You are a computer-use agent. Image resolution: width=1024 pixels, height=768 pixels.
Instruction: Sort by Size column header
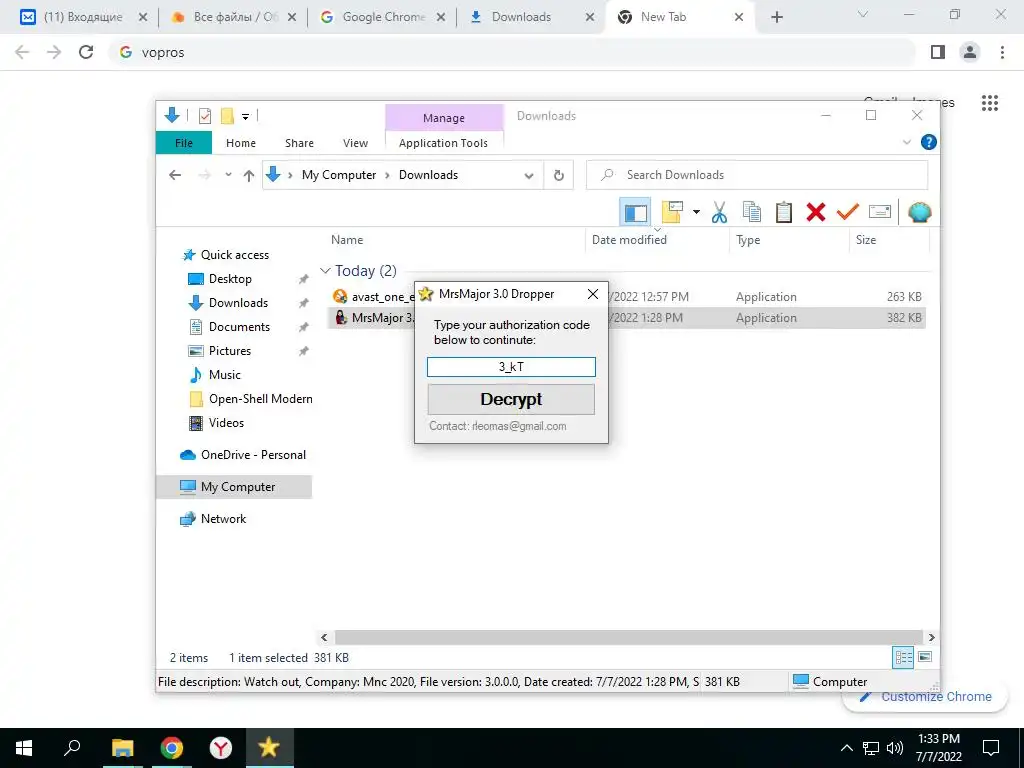tap(865, 240)
